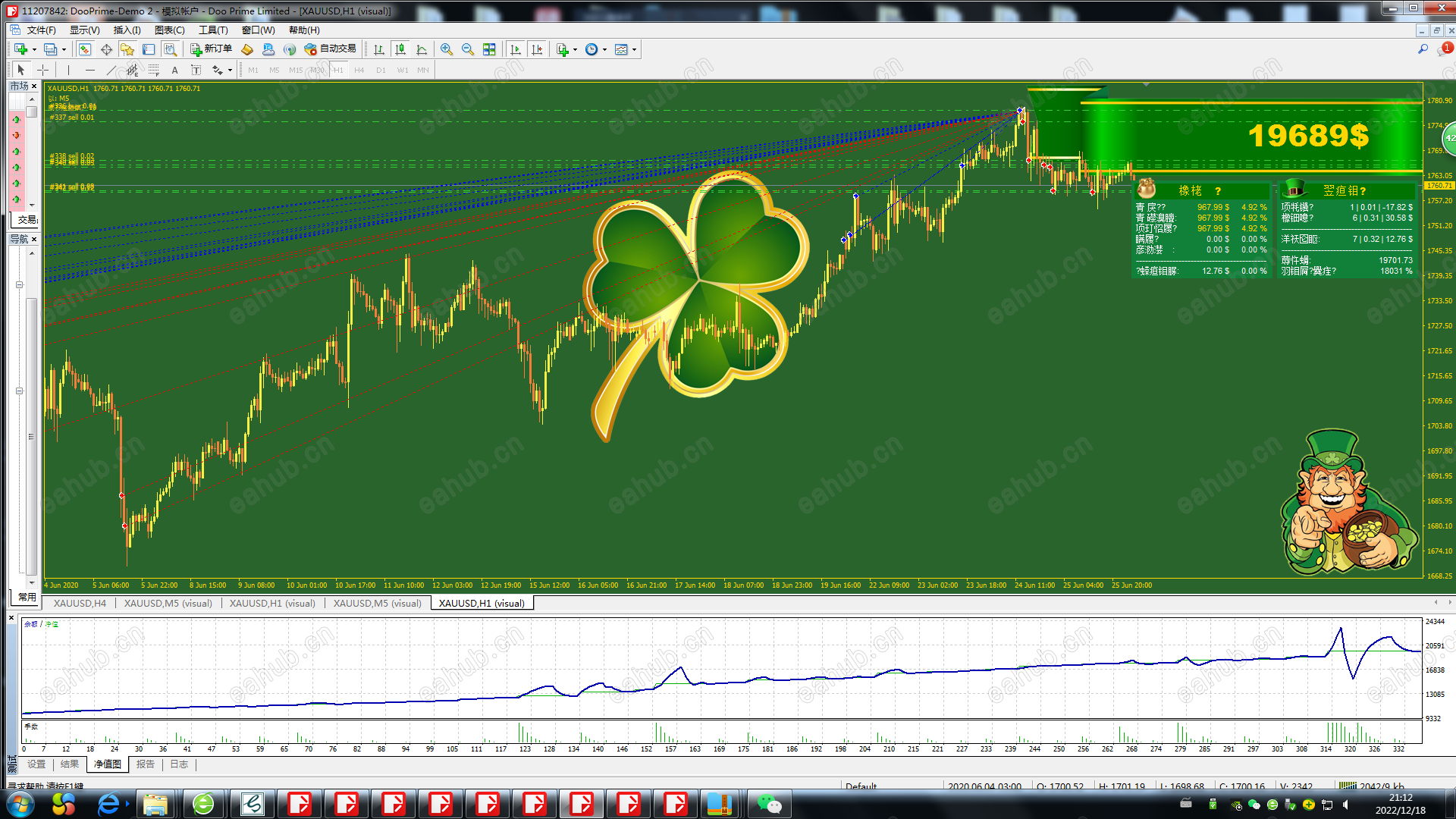Open WeChat from the taskbar
Image resolution: width=1456 pixels, height=819 pixels.
click(x=768, y=804)
